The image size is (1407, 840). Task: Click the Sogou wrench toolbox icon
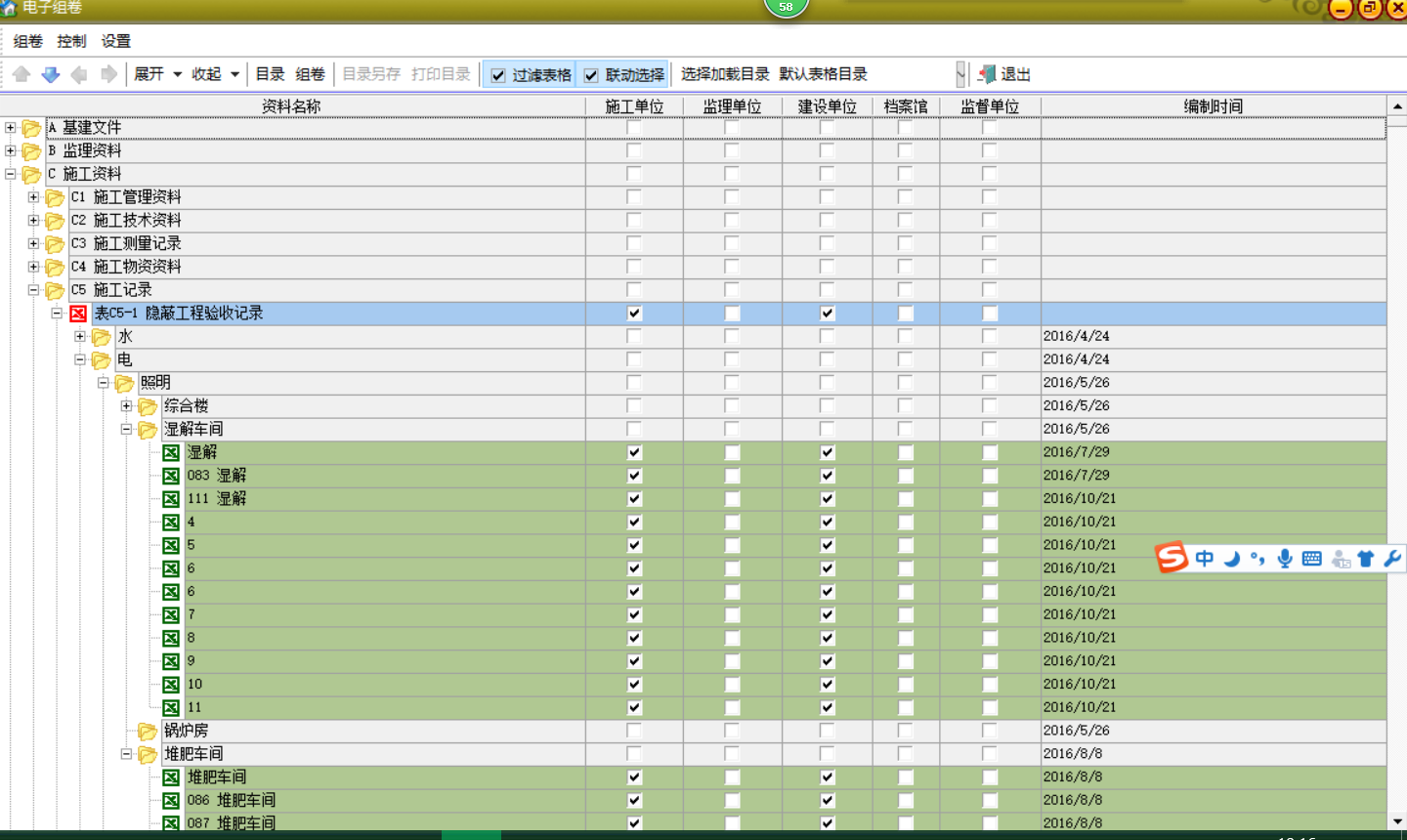coord(1392,559)
